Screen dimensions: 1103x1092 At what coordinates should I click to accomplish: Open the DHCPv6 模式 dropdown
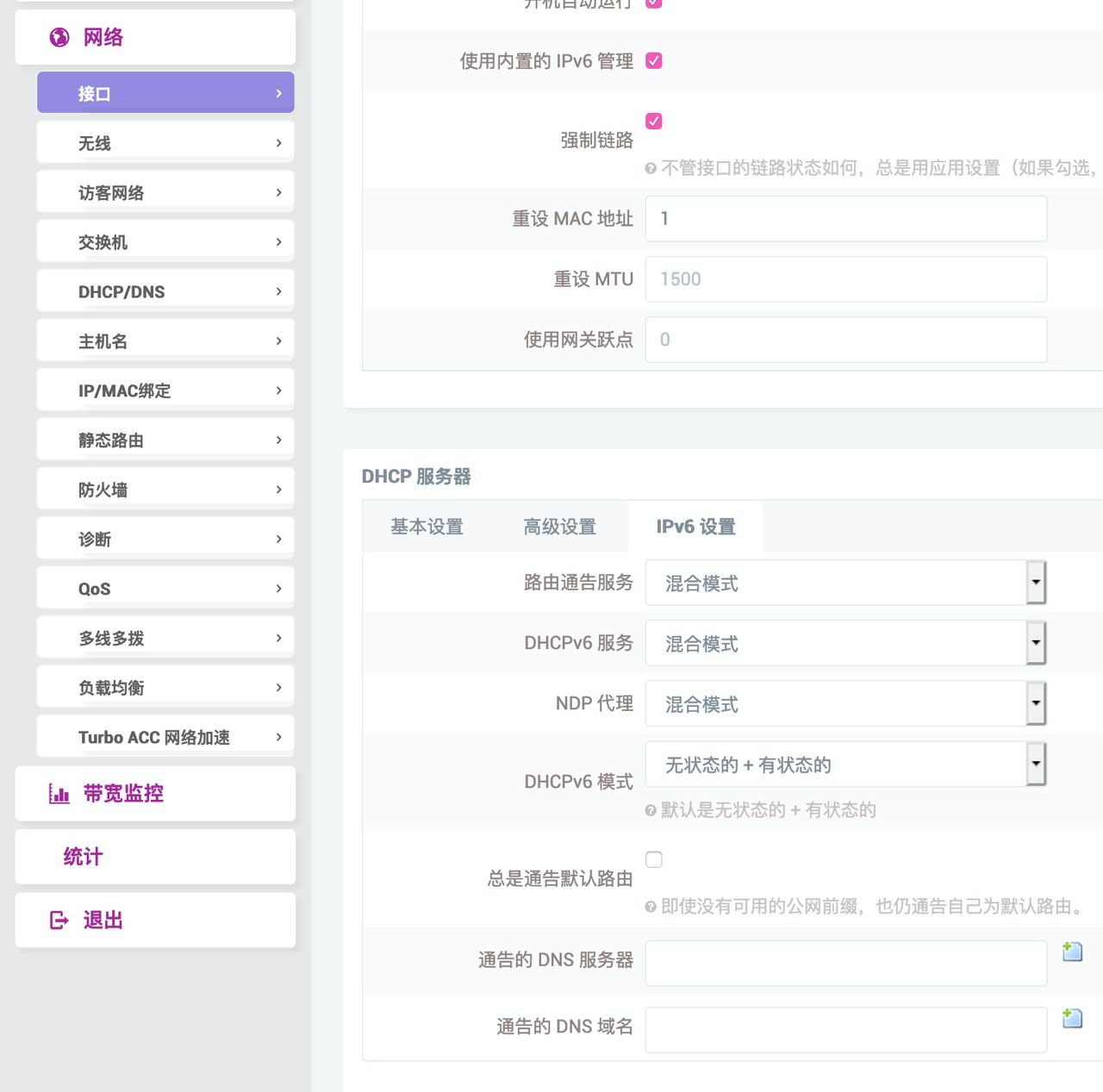(845, 764)
